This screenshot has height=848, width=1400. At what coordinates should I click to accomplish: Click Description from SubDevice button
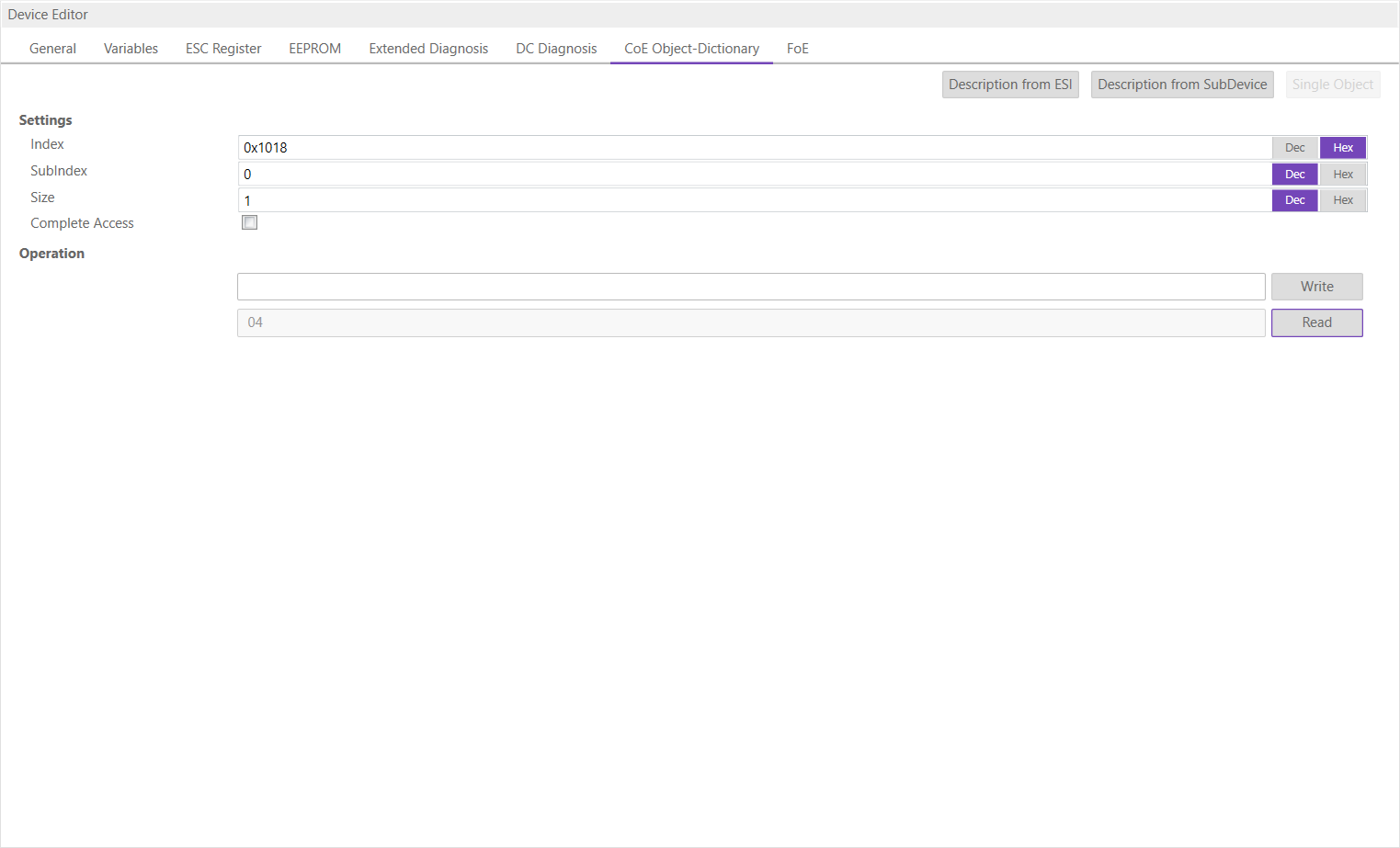pyautogui.click(x=1182, y=85)
